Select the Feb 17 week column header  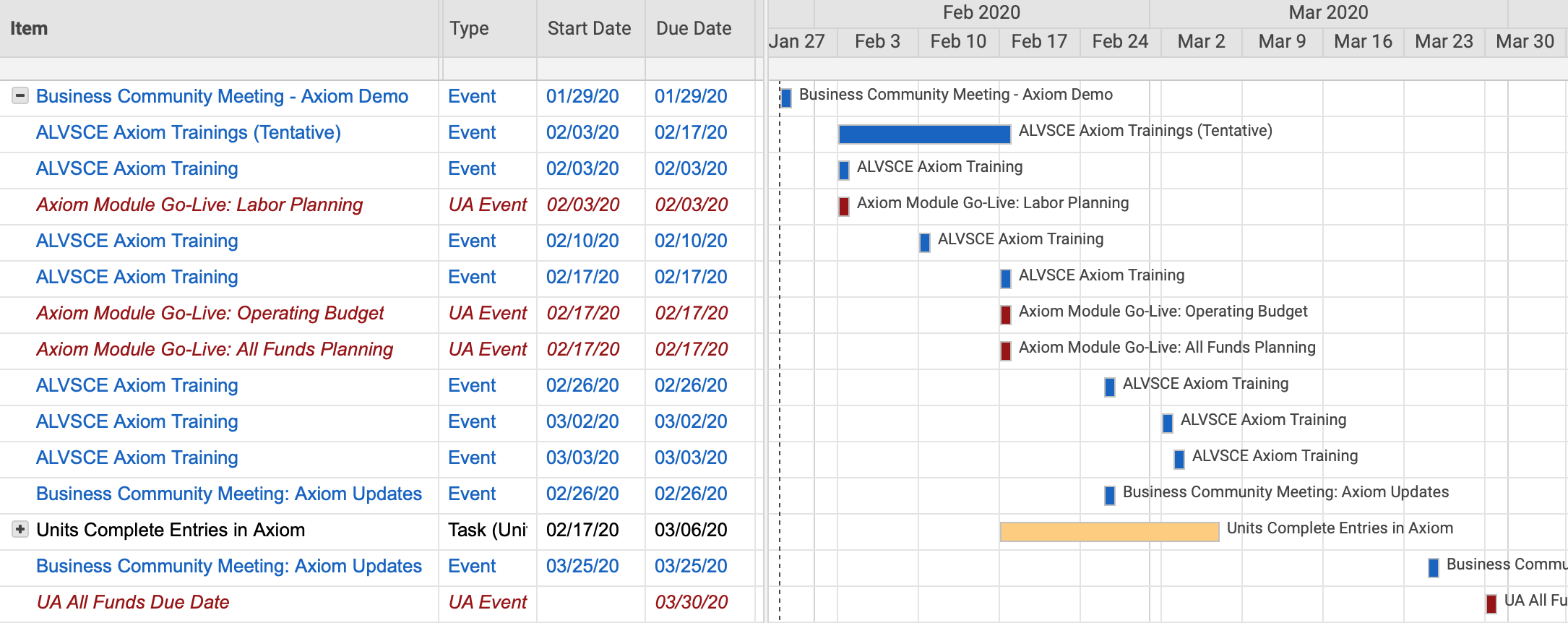[1039, 41]
